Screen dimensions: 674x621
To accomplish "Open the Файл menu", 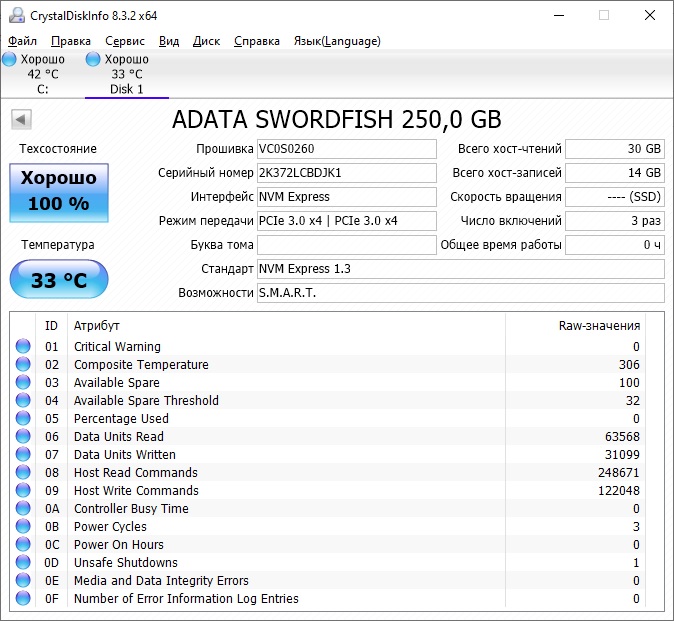I will tap(22, 41).
